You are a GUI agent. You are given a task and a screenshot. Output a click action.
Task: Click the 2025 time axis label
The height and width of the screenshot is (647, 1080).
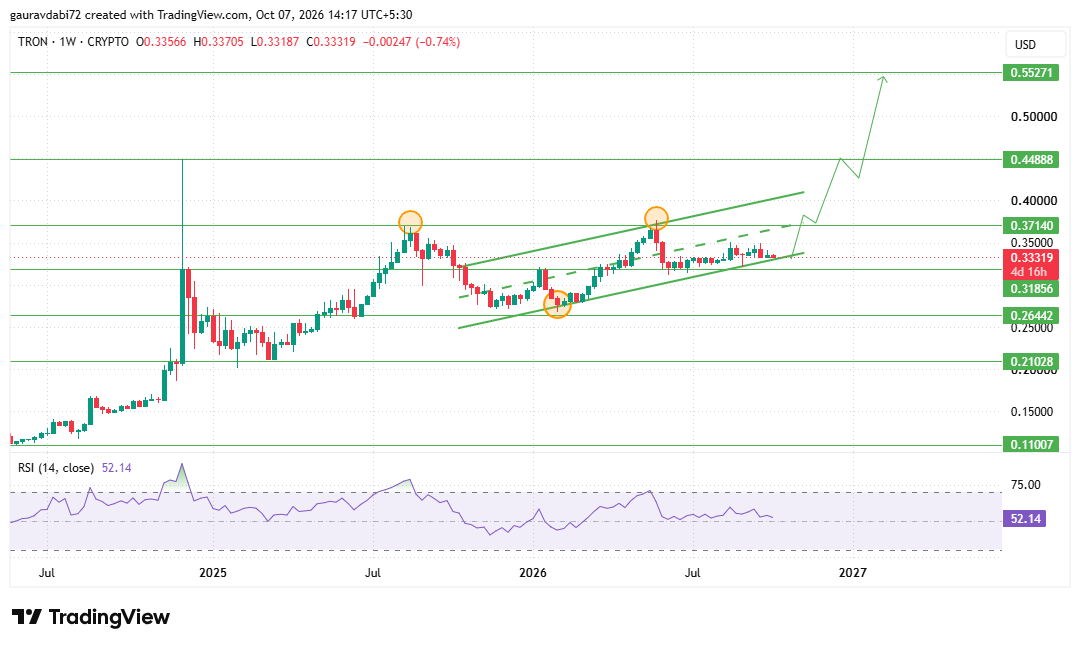coord(213,573)
